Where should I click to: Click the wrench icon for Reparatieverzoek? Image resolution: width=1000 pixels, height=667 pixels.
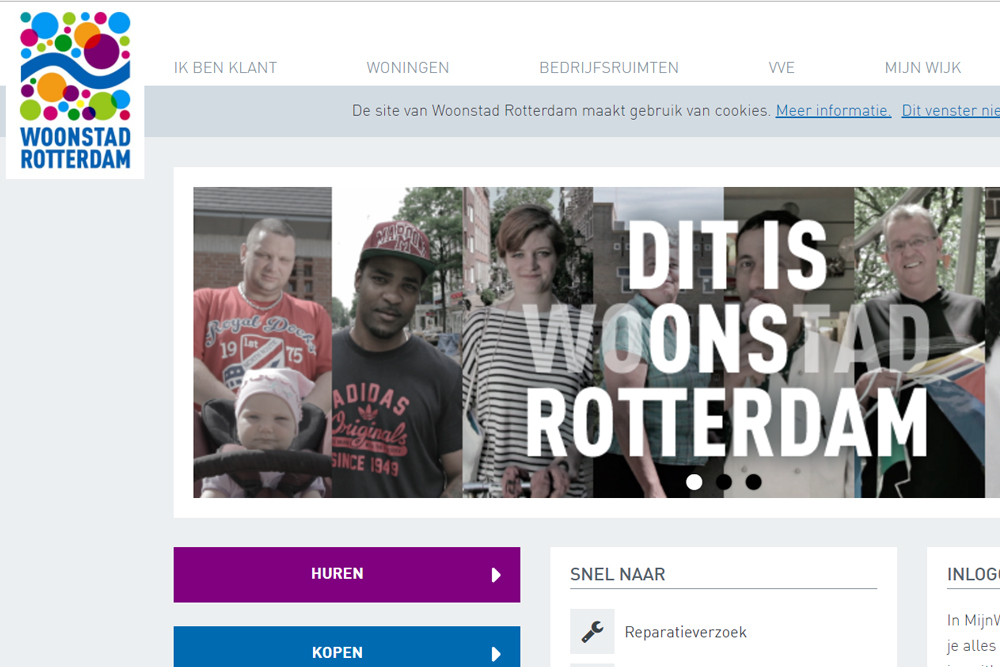(x=592, y=632)
